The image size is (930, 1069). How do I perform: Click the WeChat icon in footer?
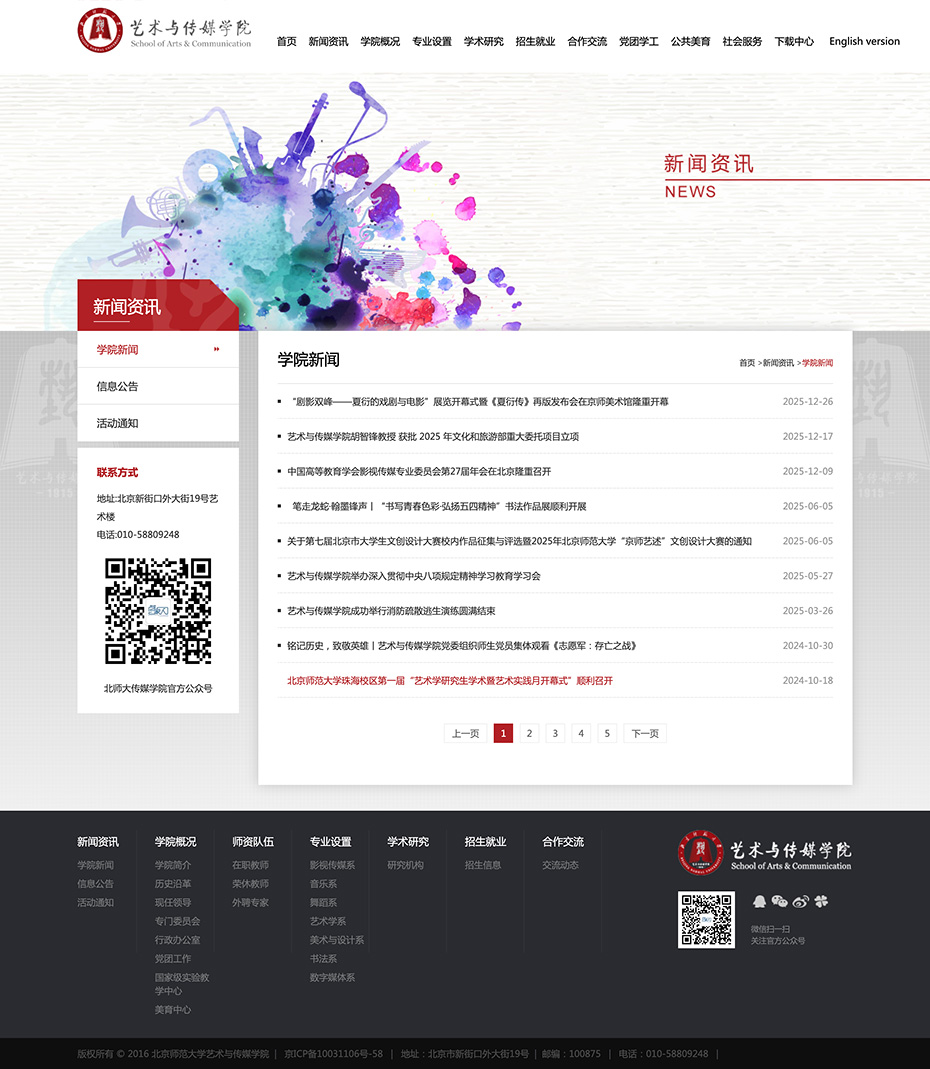click(779, 901)
